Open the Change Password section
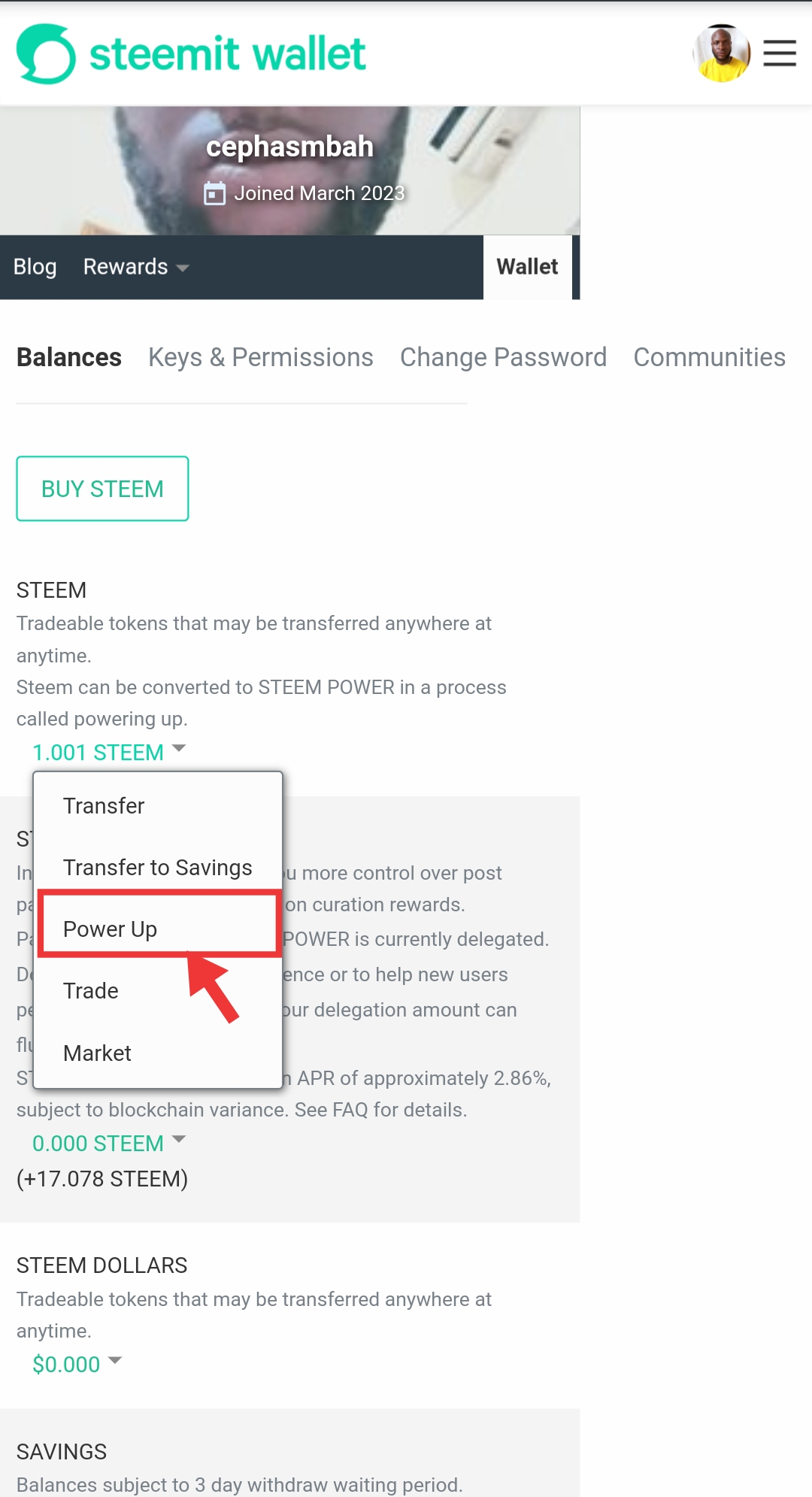This screenshot has width=812, height=1497. click(x=503, y=357)
